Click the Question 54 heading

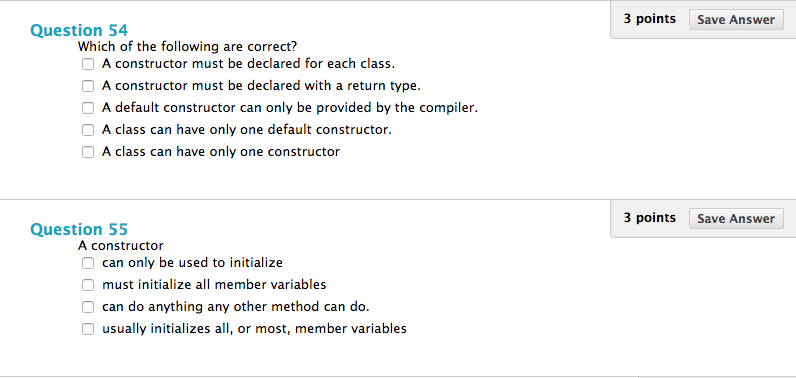[x=79, y=30]
